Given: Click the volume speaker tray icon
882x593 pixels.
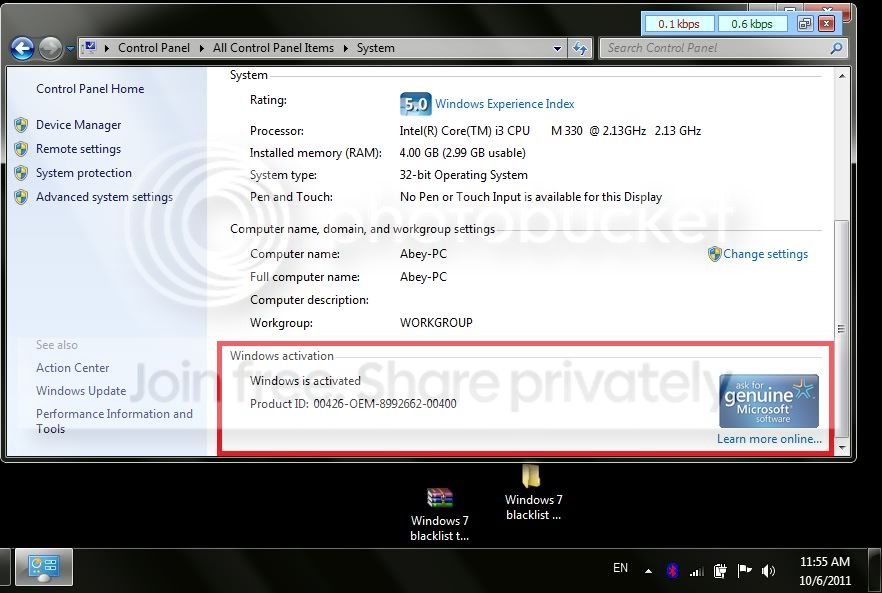Looking at the screenshot, I should (768, 571).
